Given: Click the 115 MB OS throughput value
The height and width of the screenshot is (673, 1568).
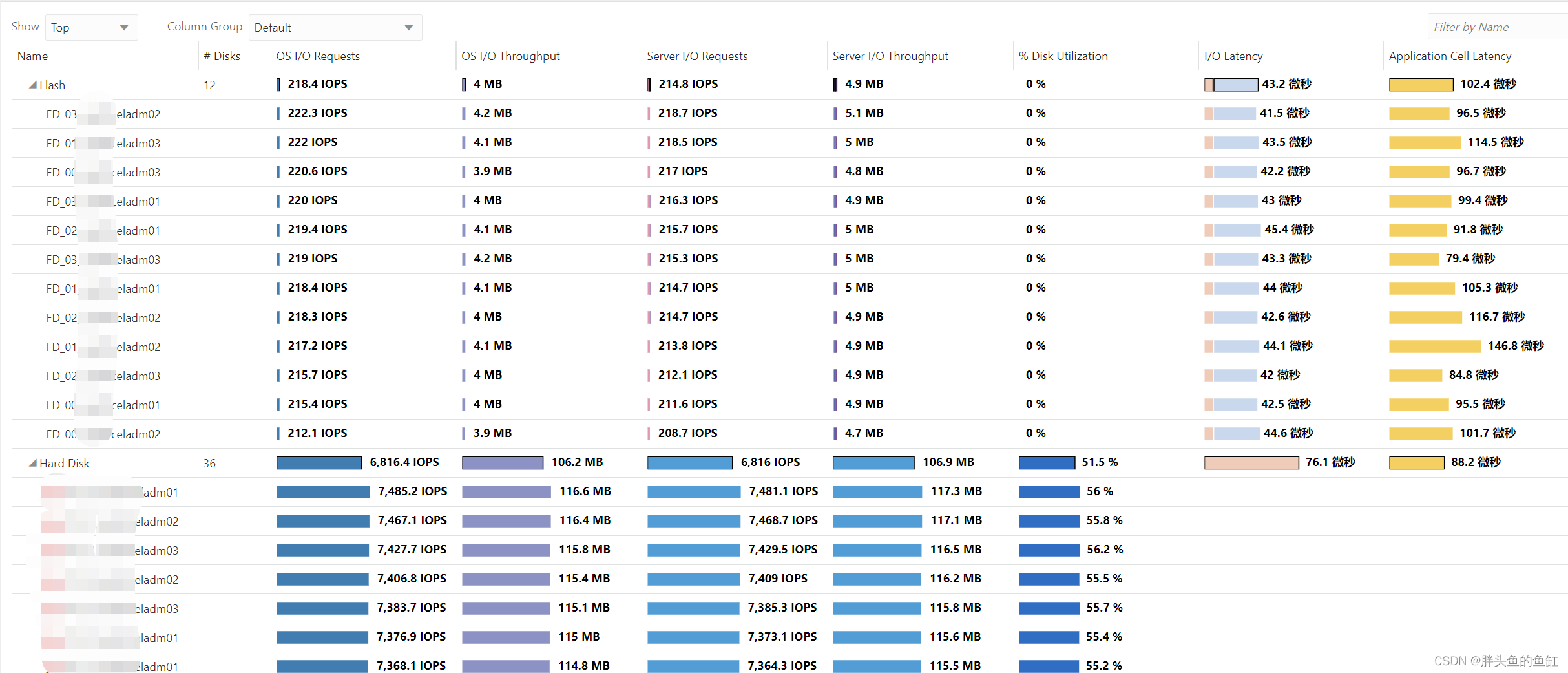Looking at the screenshot, I should tap(579, 637).
